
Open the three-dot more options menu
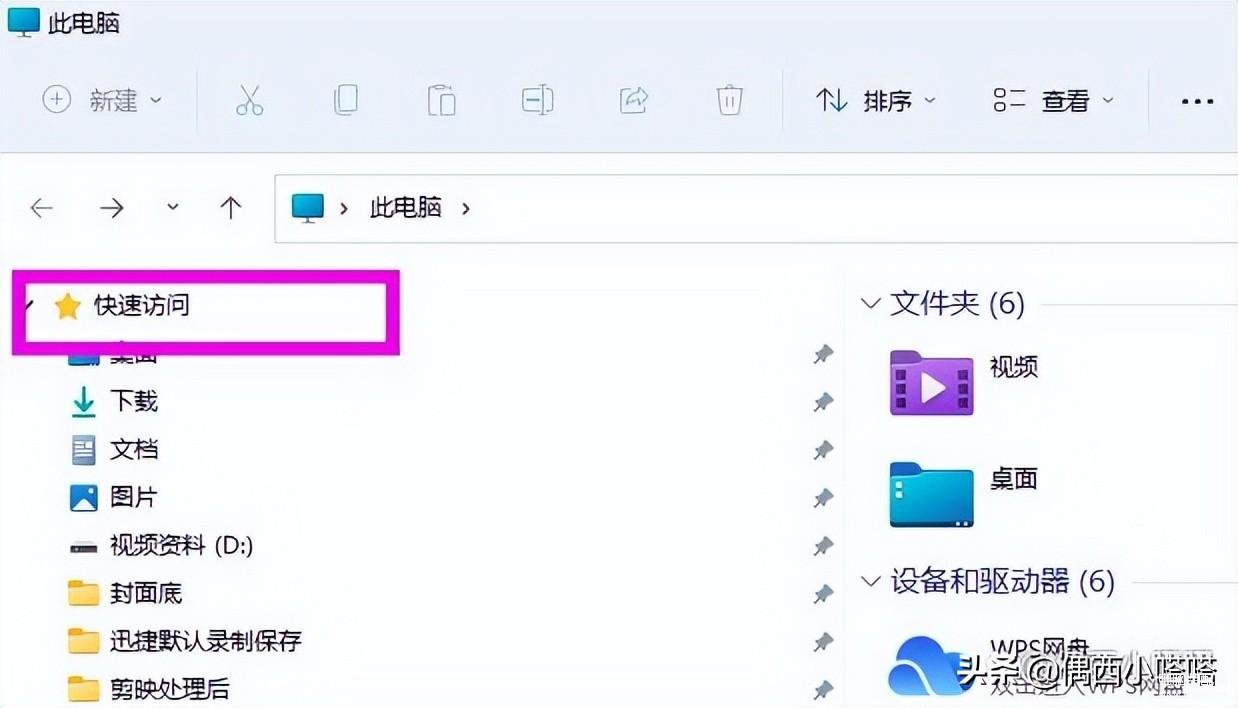pos(1197,101)
